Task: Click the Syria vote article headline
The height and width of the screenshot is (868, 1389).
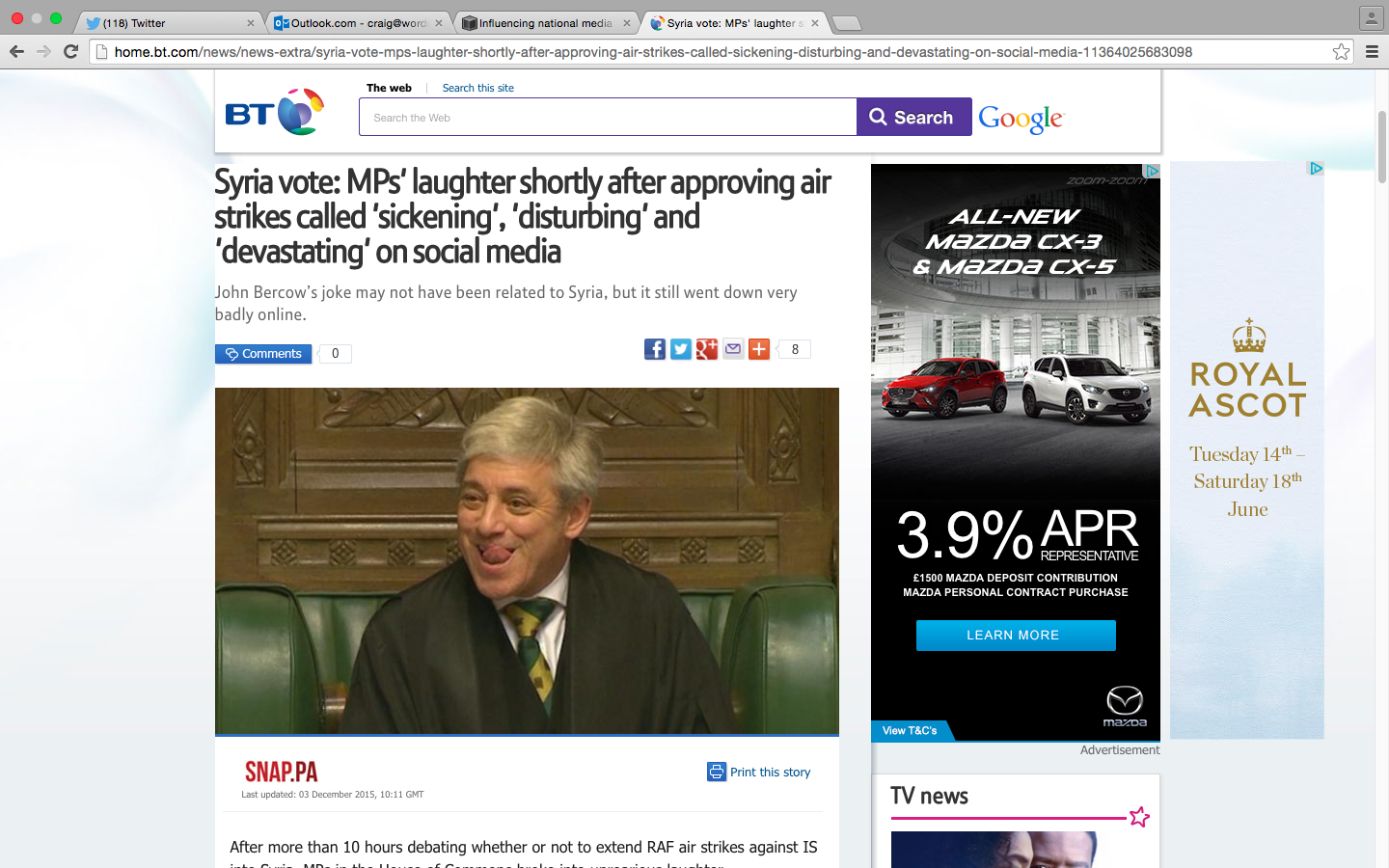Action: point(523,217)
